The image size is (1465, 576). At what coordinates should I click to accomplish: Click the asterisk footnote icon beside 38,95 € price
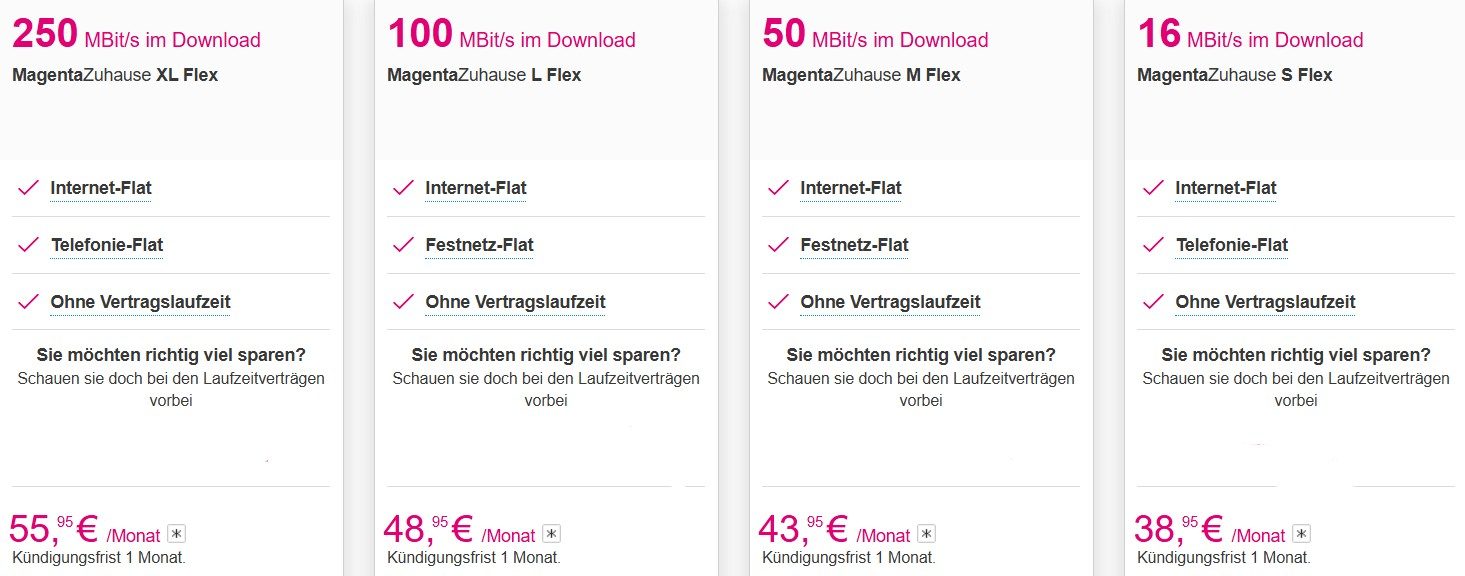(1301, 533)
